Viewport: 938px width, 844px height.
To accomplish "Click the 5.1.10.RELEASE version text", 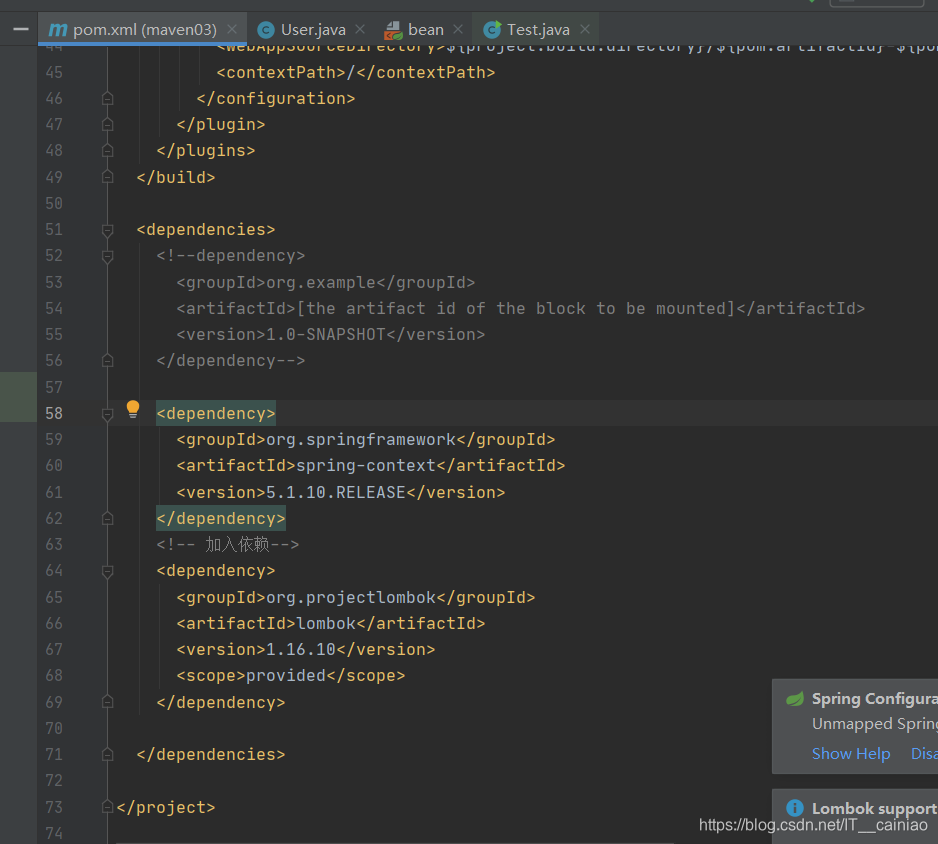I will pos(336,492).
